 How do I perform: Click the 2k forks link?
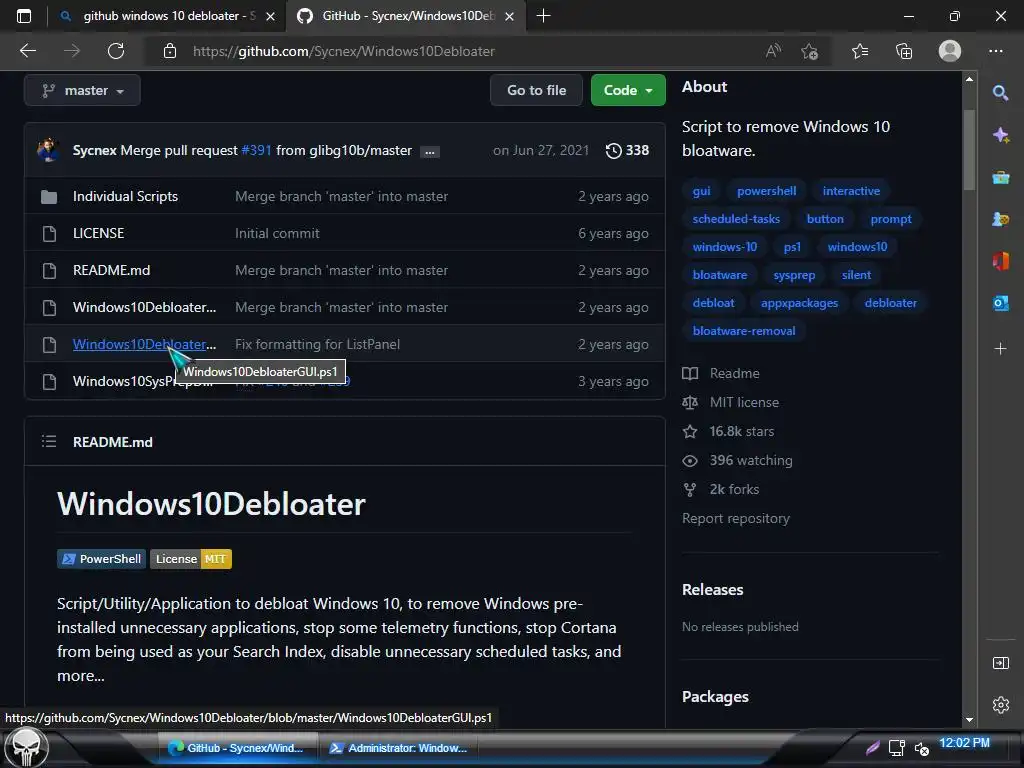pyautogui.click(x=721, y=489)
